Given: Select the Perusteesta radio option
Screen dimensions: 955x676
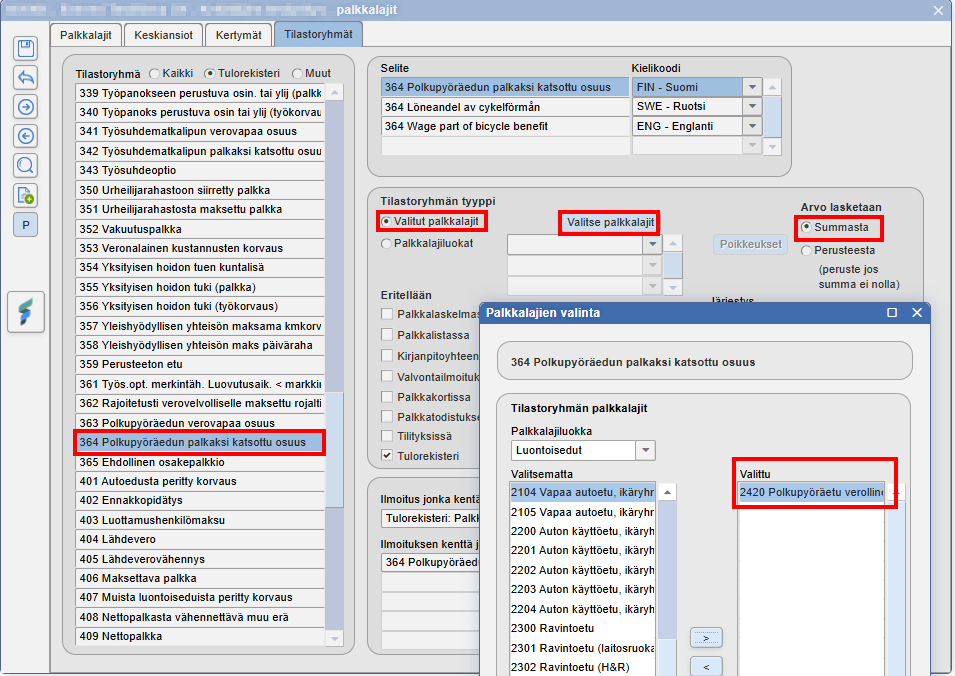Looking at the screenshot, I should point(806,250).
